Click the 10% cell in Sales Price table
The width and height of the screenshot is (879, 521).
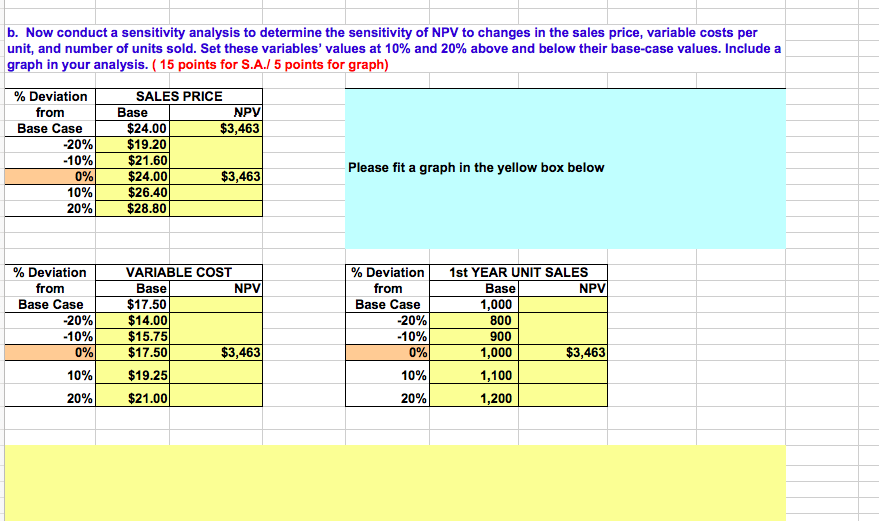[x=50, y=192]
